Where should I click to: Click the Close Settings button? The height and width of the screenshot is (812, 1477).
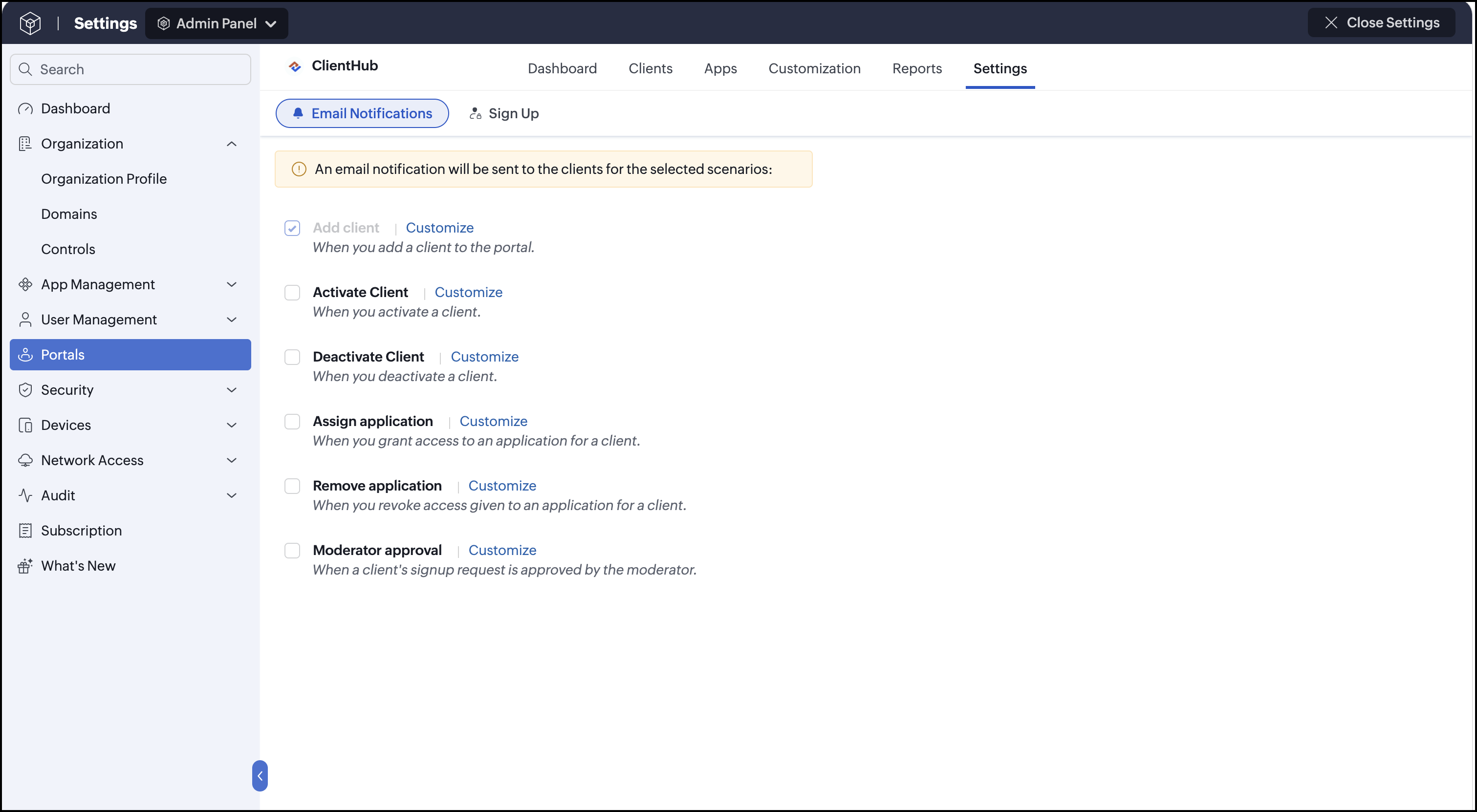click(x=1381, y=23)
